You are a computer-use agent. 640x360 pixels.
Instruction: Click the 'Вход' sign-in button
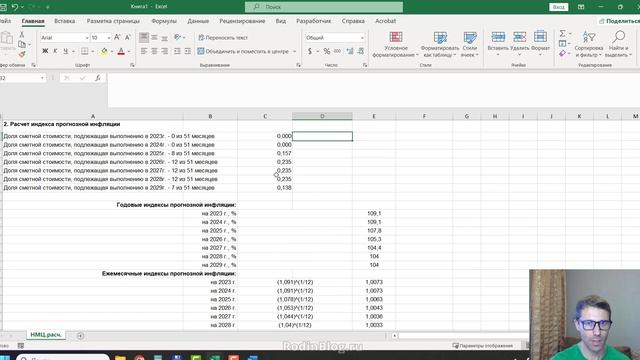click(558, 7)
